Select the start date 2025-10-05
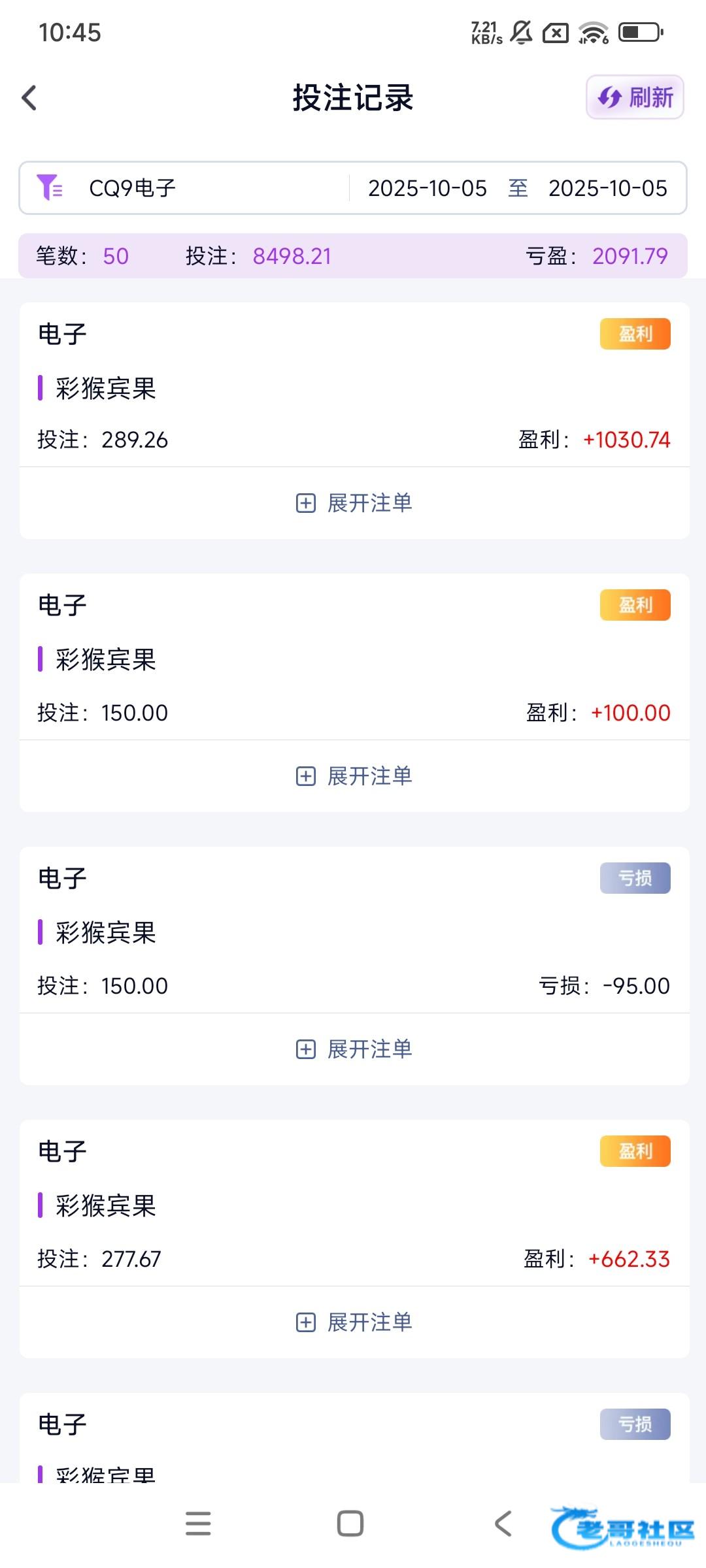This screenshot has height=1568, width=706. [428, 188]
